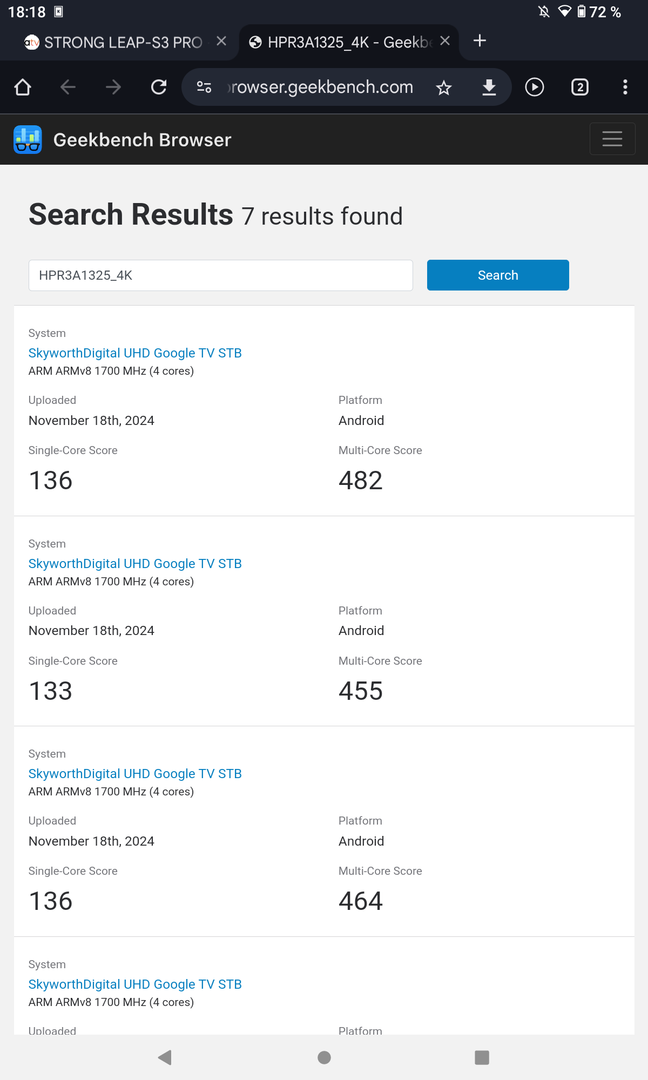Close the HPR3A1325_4K Geekbench tab

[445, 41]
